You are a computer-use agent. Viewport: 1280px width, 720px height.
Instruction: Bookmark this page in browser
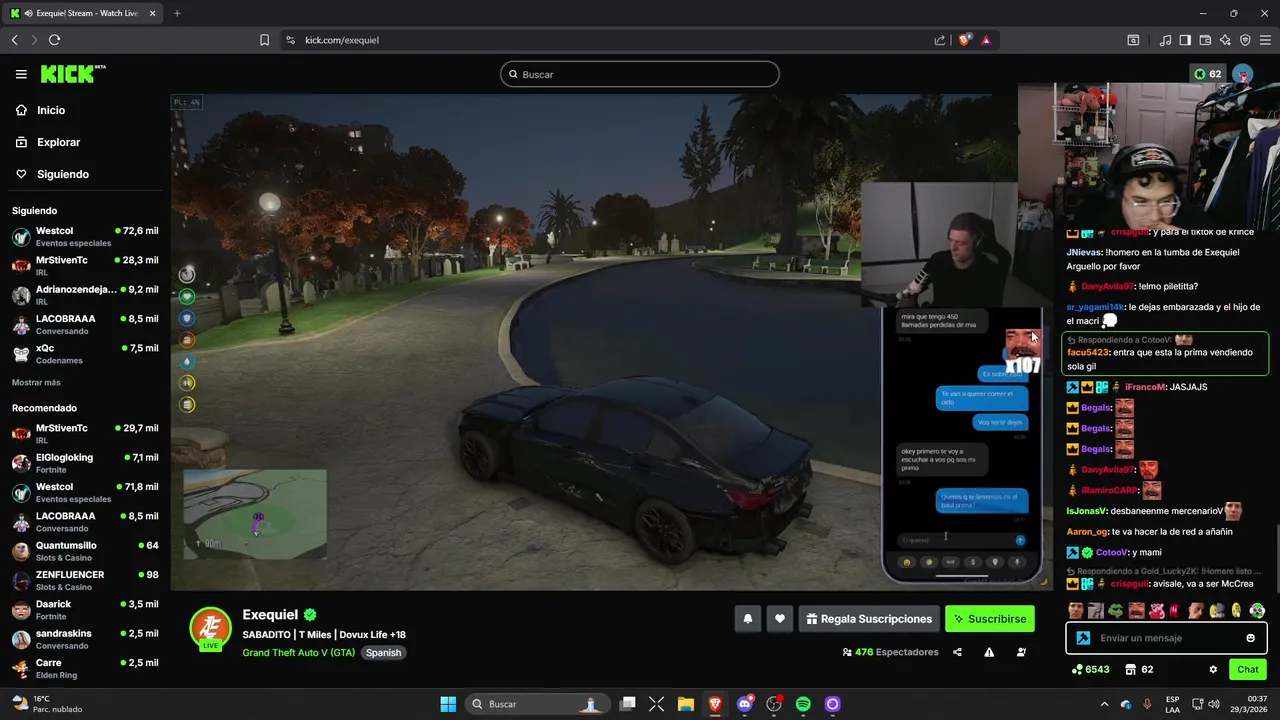coord(264,40)
